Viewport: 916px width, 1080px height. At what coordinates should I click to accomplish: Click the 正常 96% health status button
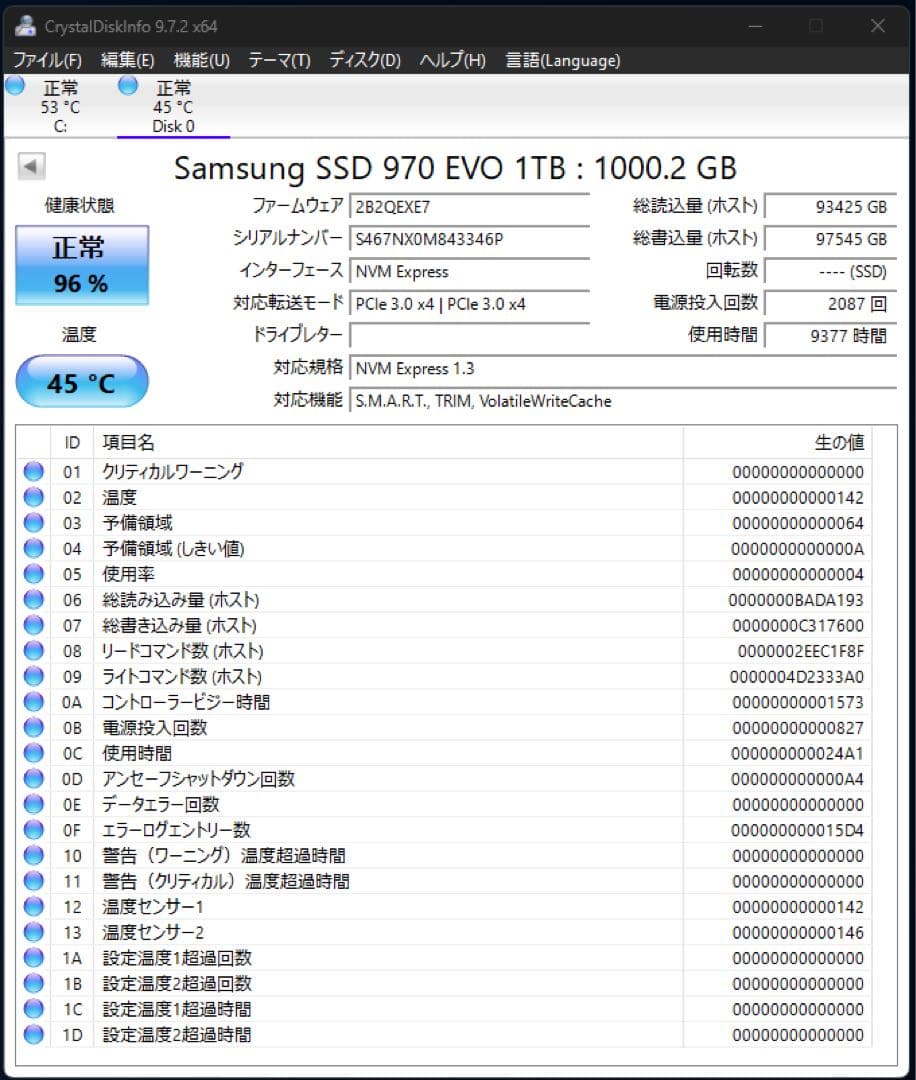[81, 264]
